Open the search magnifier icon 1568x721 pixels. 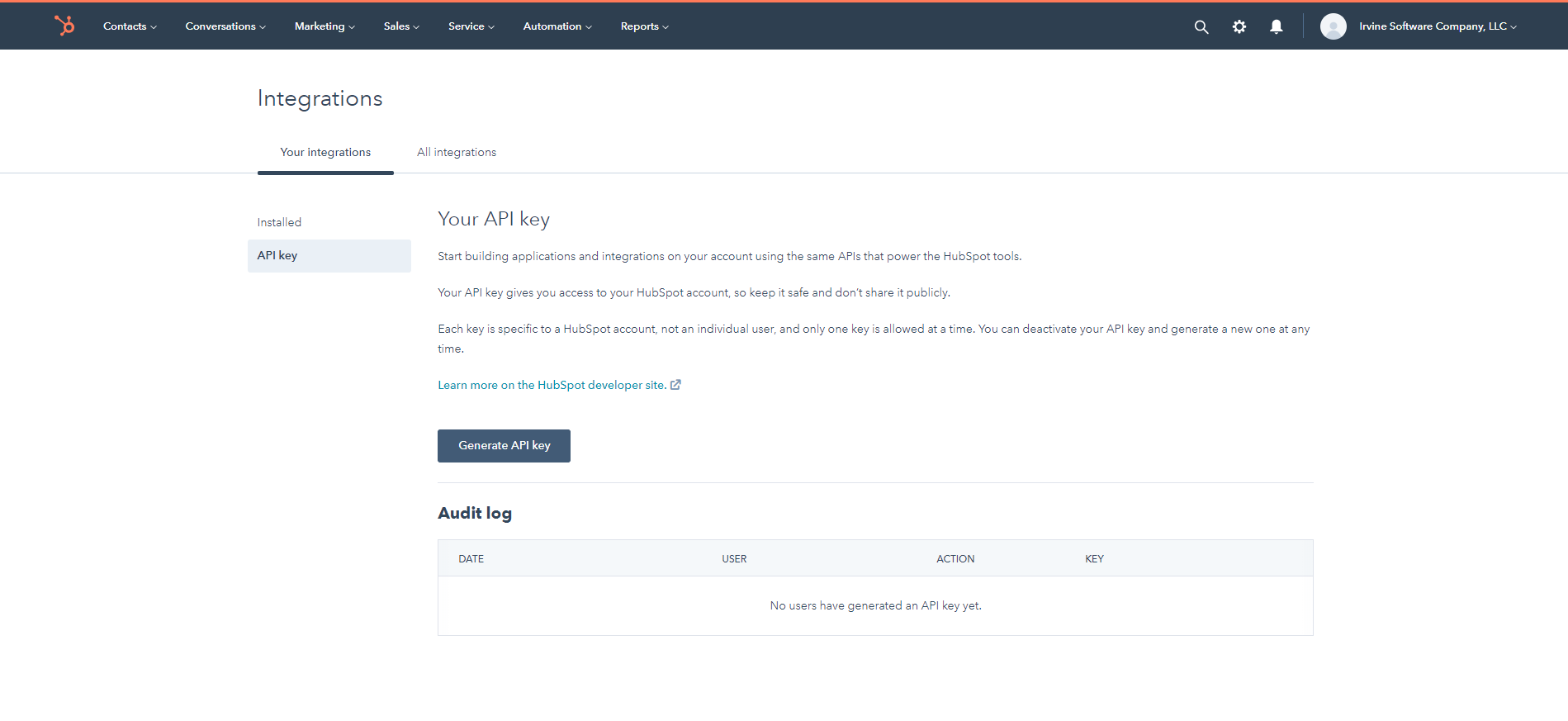tap(1201, 26)
